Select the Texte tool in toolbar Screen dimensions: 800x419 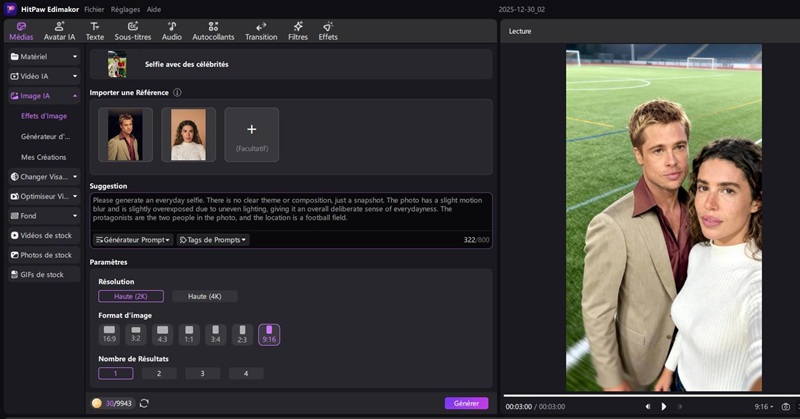tap(95, 30)
